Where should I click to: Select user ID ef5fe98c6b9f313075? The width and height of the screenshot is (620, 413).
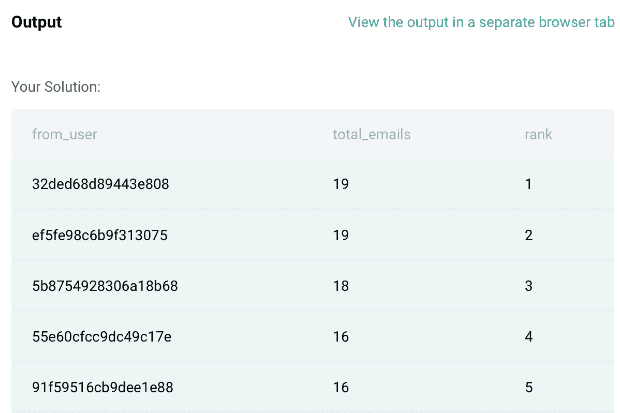(x=100, y=235)
